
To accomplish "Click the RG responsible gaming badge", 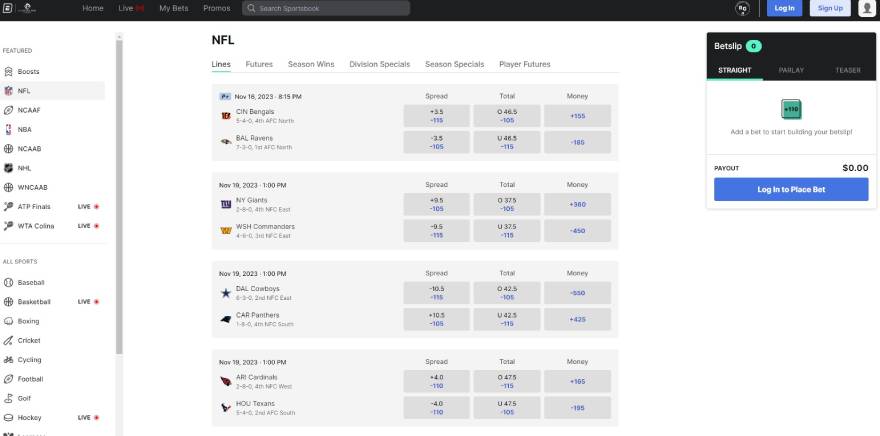I will tap(742, 8).
